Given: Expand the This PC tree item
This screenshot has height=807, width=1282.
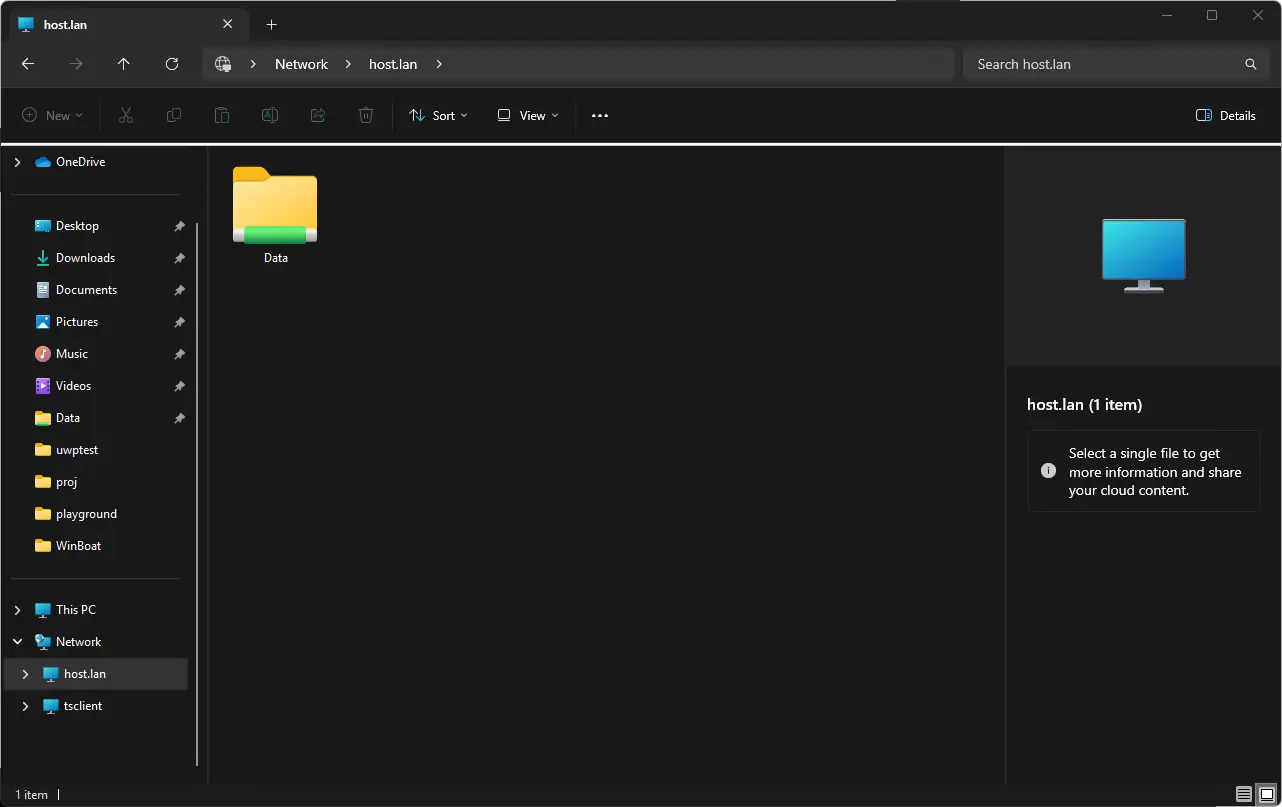Looking at the screenshot, I should click(16, 609).
